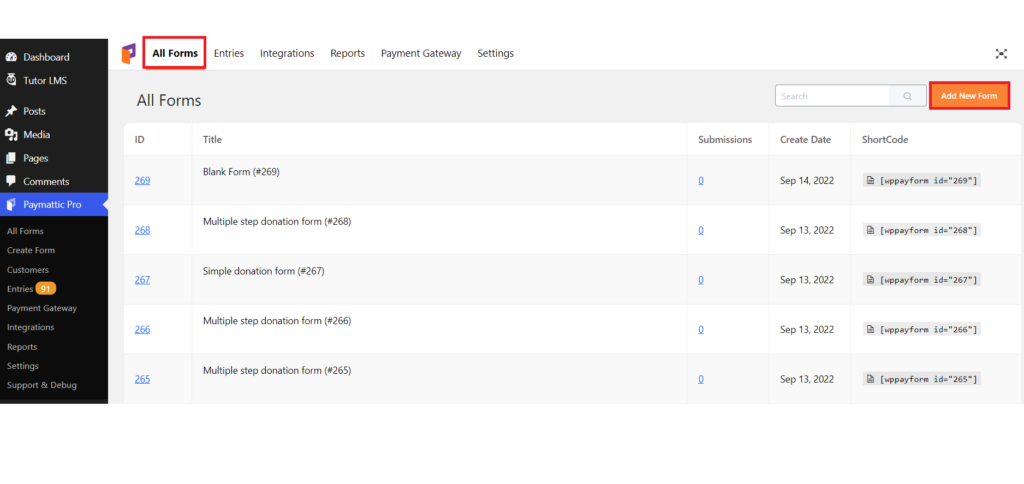Screen dimensions: 1024x484
Task: View submissions count for form 266
Action: pos(701,329)
